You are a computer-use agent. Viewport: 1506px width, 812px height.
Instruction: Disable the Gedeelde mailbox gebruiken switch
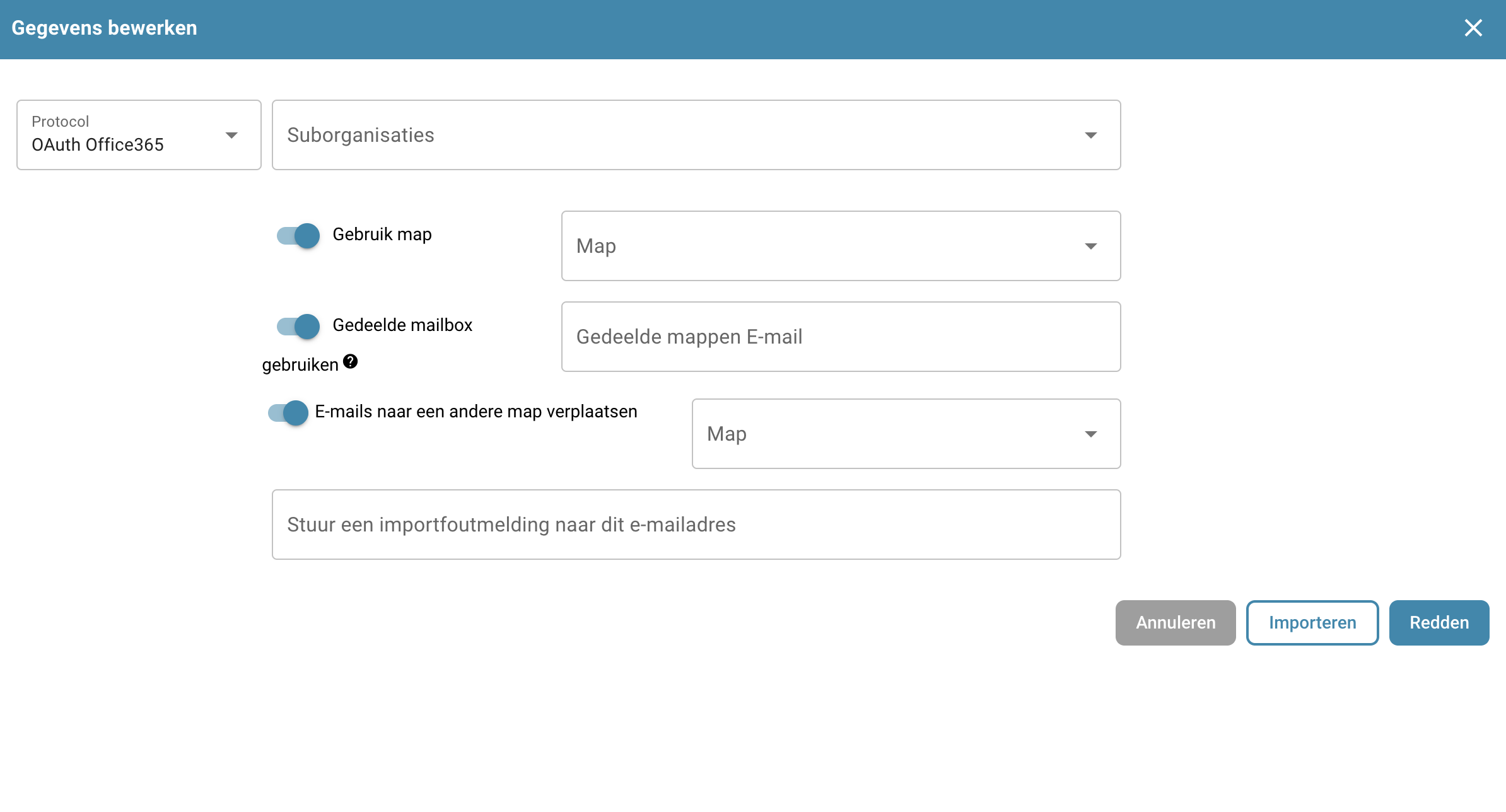(x=298, y=327)
